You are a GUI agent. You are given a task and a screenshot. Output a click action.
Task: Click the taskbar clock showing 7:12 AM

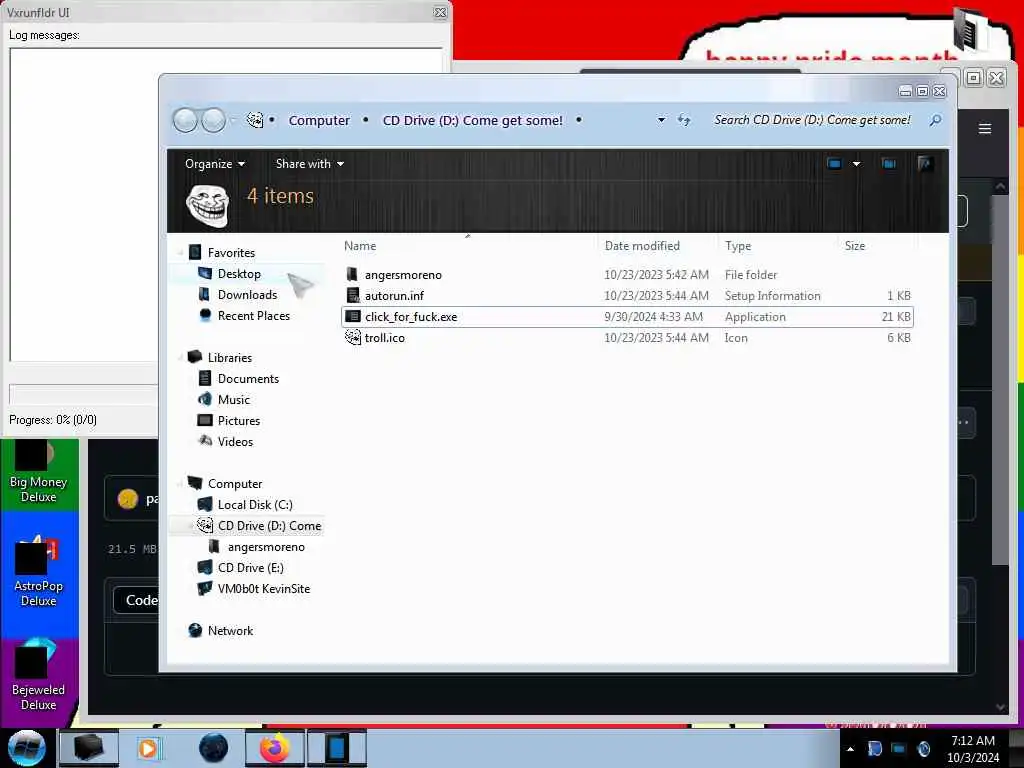coord(972,748)
